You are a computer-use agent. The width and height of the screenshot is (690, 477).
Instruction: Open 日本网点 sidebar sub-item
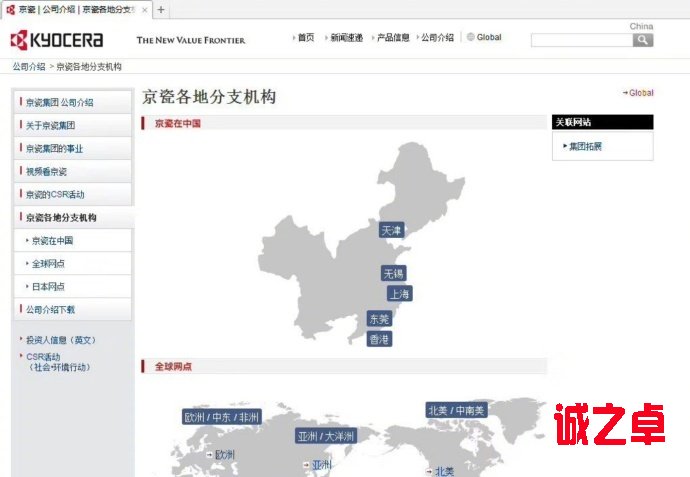(x=73, y=286)
